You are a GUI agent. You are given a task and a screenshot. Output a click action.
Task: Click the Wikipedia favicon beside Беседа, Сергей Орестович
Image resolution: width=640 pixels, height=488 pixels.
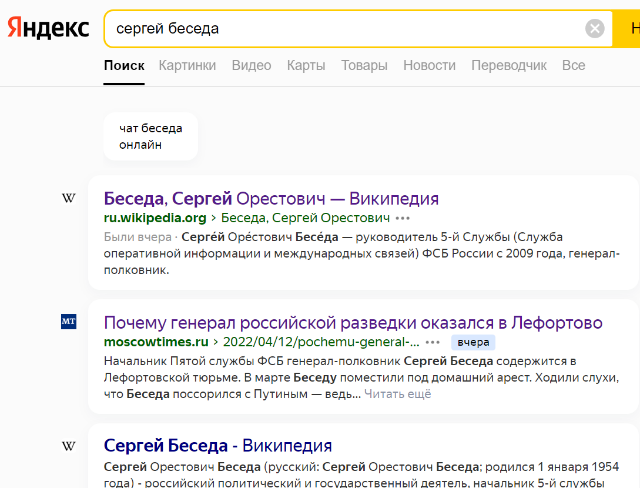point(69,198)
